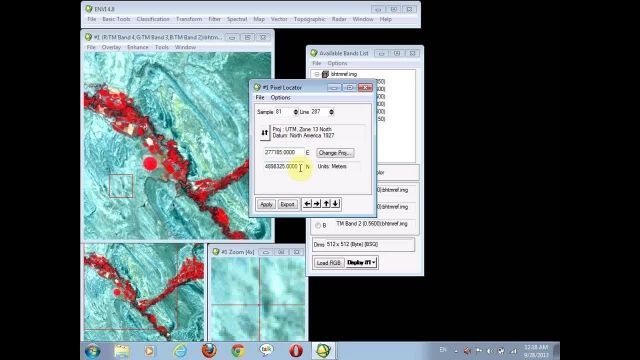
Task: Open the Vector menu
Action: (x=279, y=19)
